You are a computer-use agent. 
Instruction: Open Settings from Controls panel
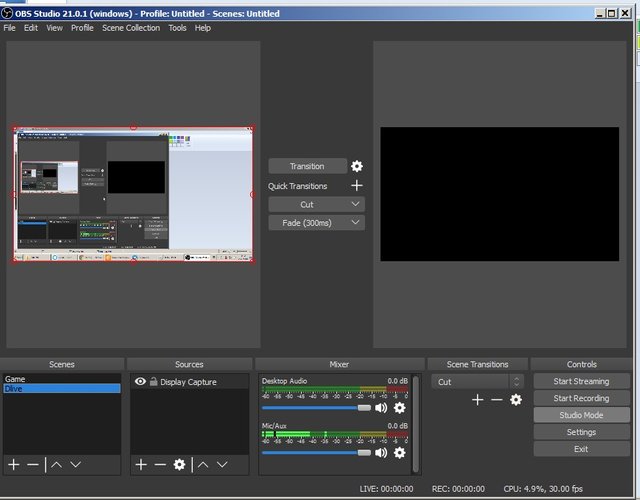[x=581, y=432]
